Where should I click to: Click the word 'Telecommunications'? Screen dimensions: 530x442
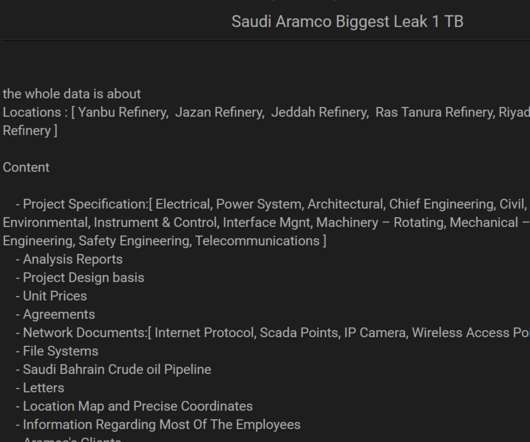click(x=258, y=241)
